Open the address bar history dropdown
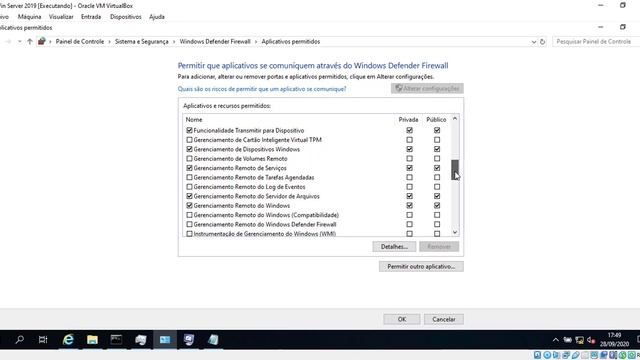The width and height of the screenshot is (640, 360). click(533, 42)
